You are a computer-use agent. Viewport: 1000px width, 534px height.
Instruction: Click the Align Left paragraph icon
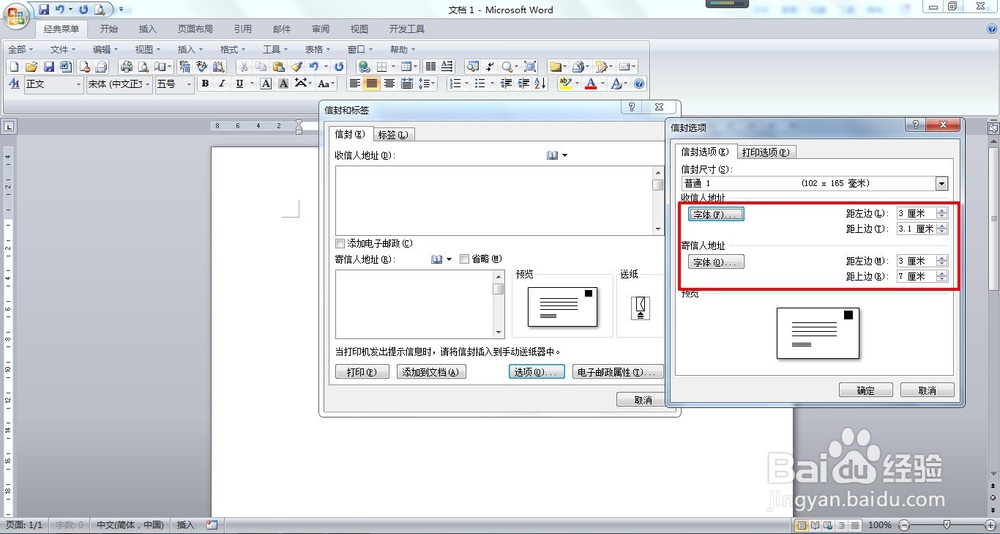(355, 84)
